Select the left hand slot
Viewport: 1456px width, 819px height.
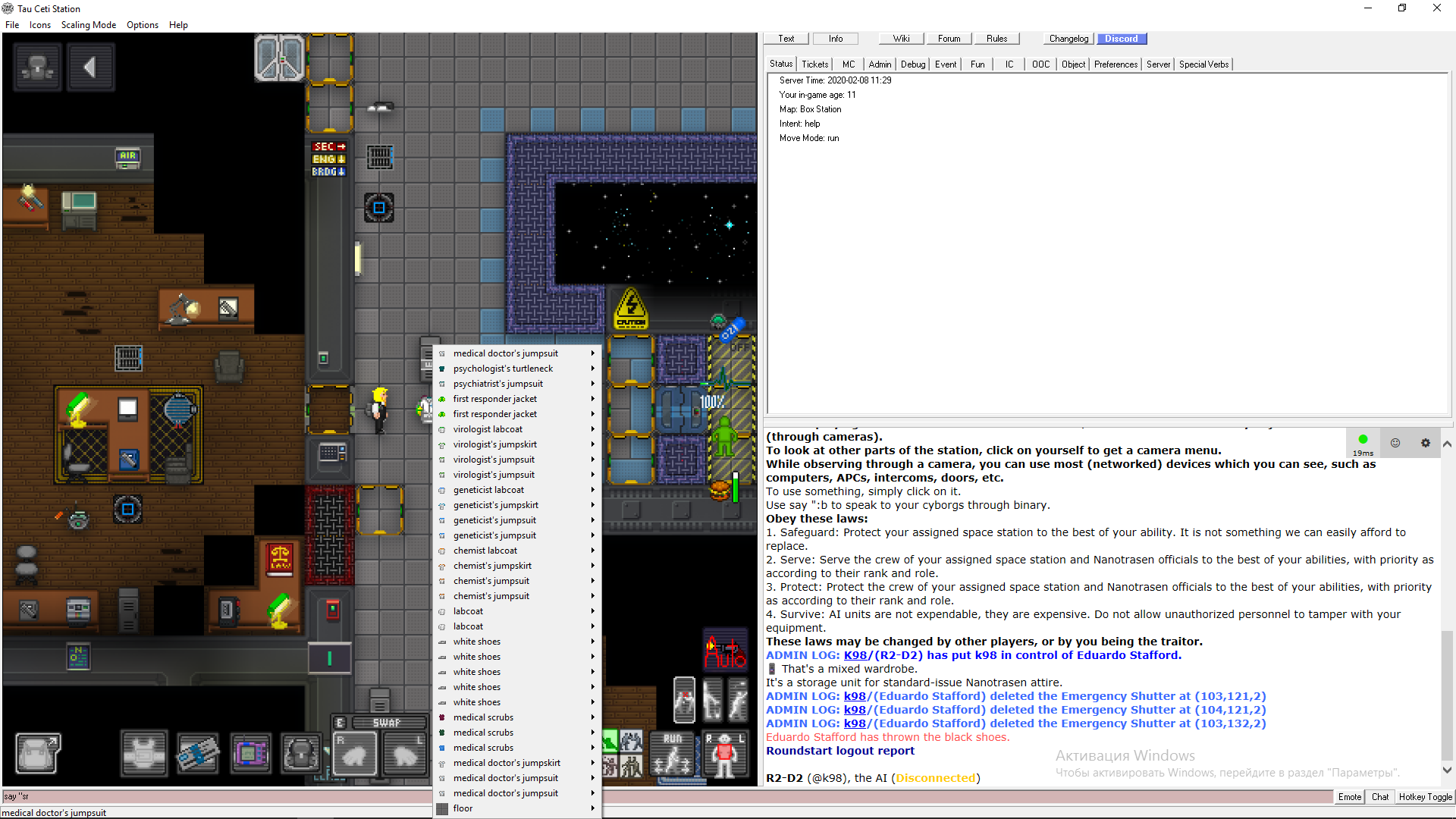click(405, 754)
